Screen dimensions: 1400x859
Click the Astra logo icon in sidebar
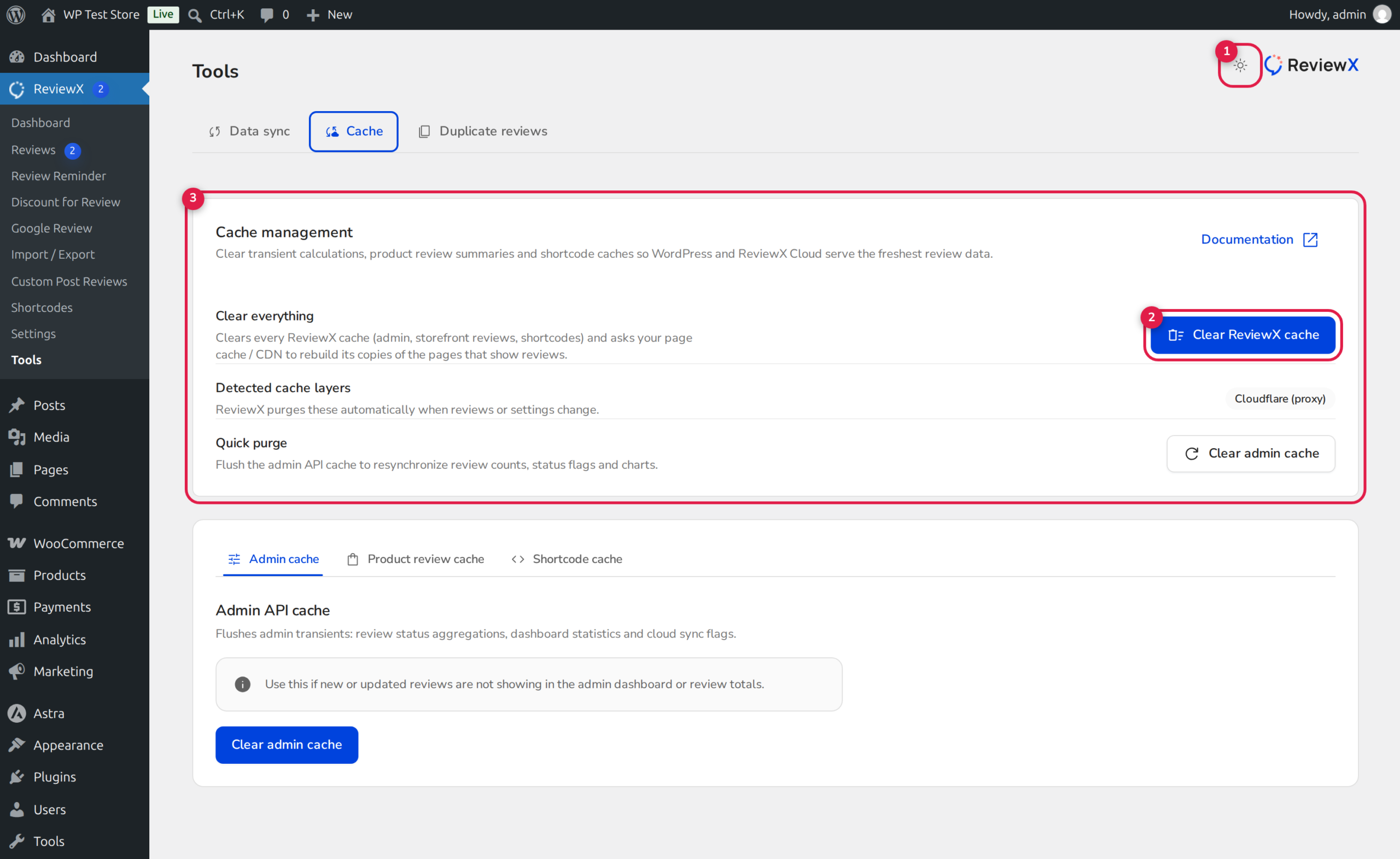17,713
